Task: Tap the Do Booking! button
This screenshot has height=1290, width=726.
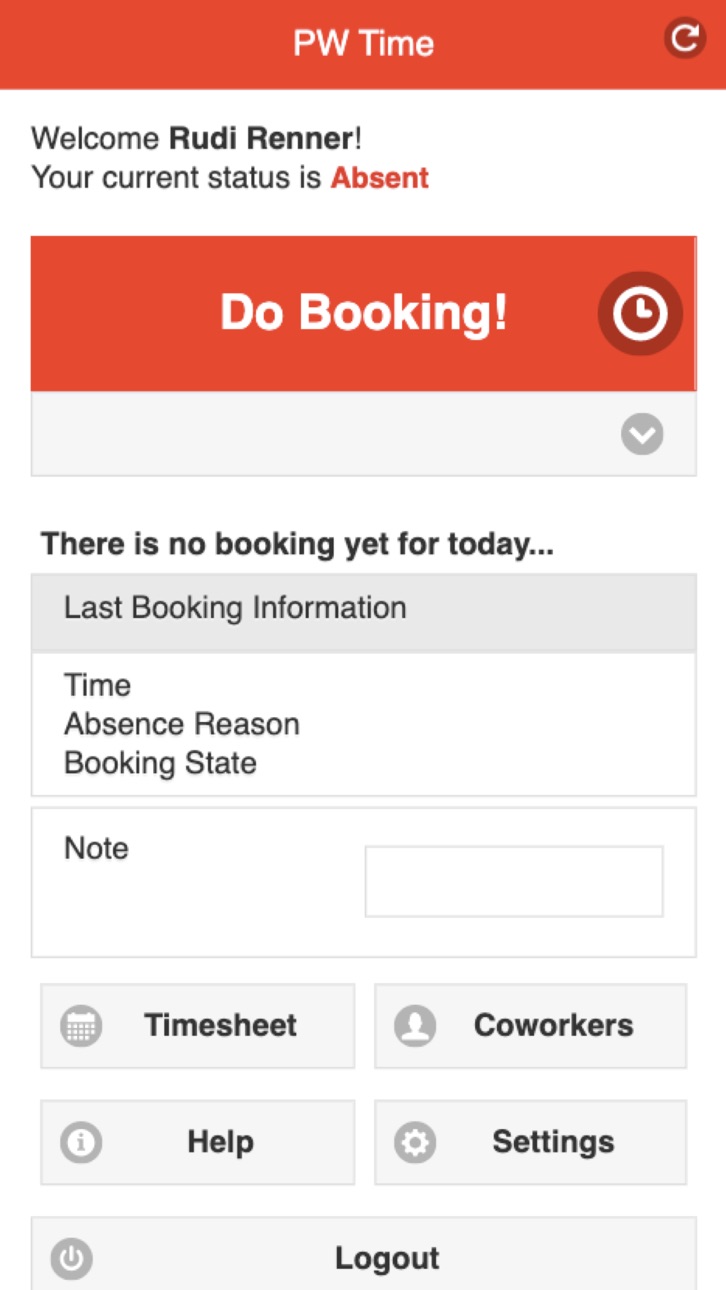Action: 364,314
